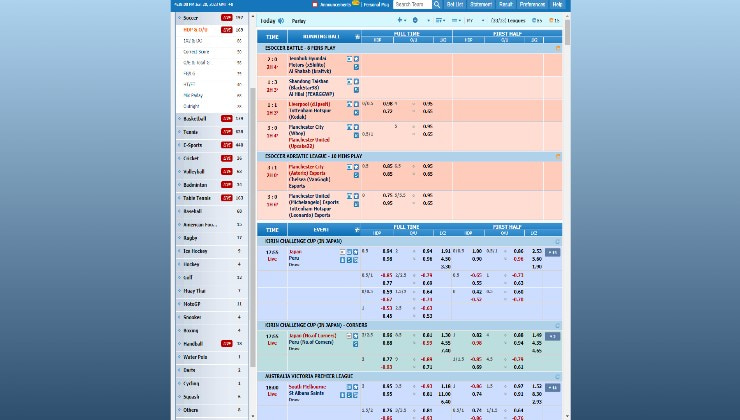
Task: Expand the Table Tennis category in sidebar
Action: click(x=211, y=198)
